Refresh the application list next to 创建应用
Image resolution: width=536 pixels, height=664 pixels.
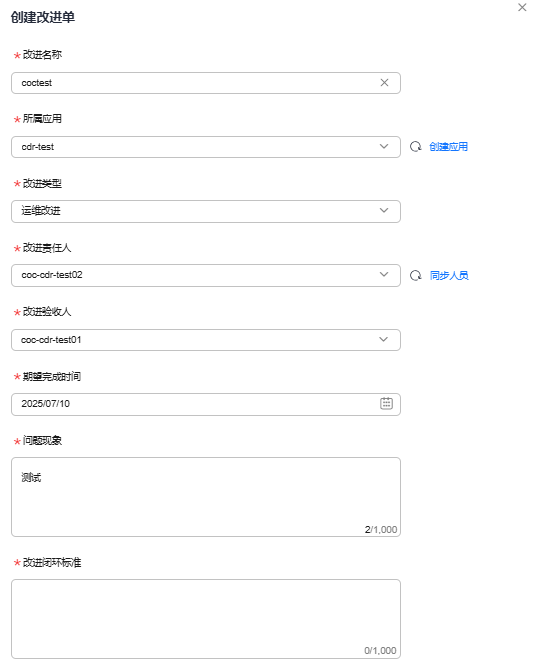(x=415, y=147)
